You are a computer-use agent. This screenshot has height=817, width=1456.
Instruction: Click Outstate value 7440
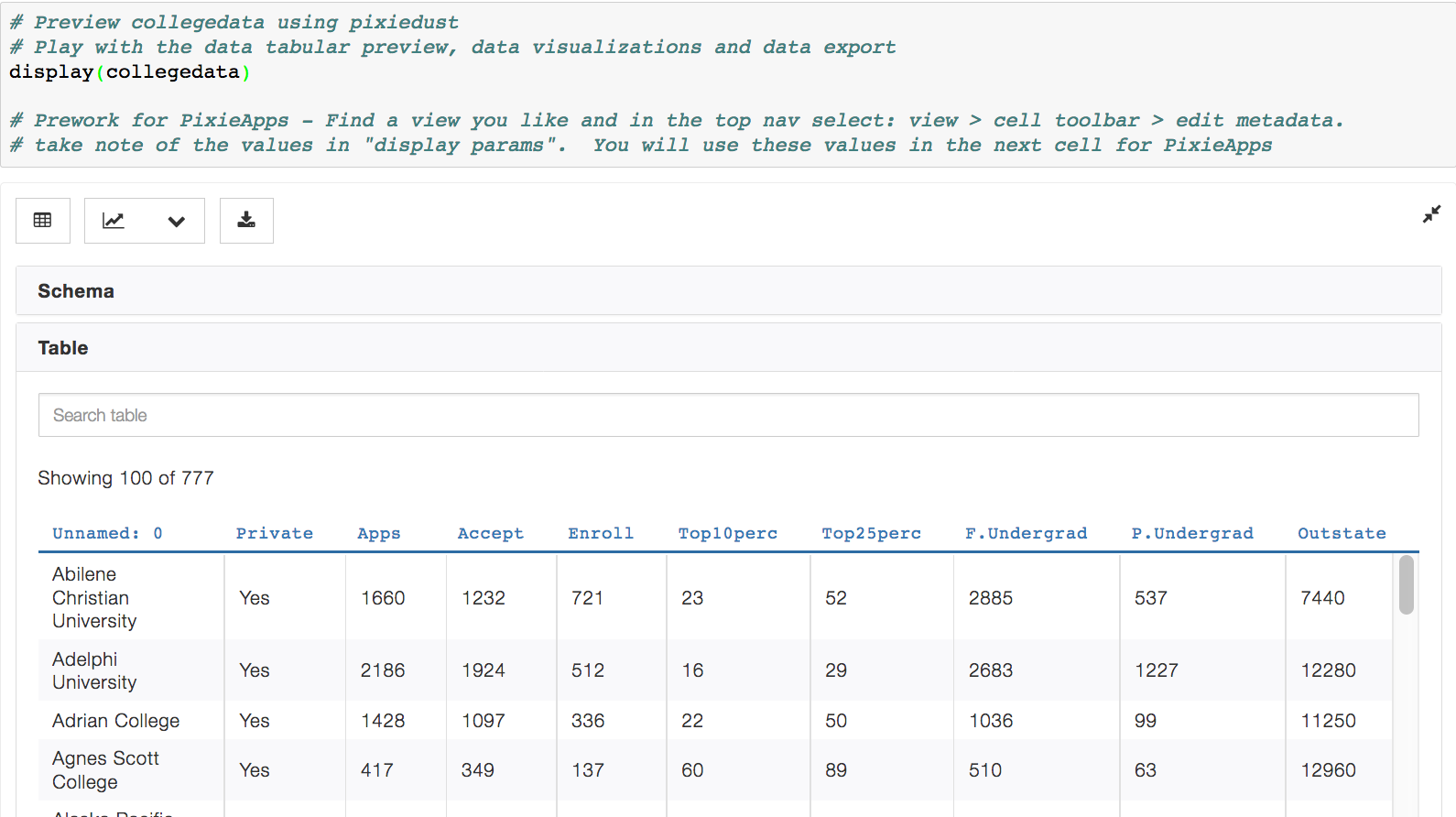point(1323,598)
